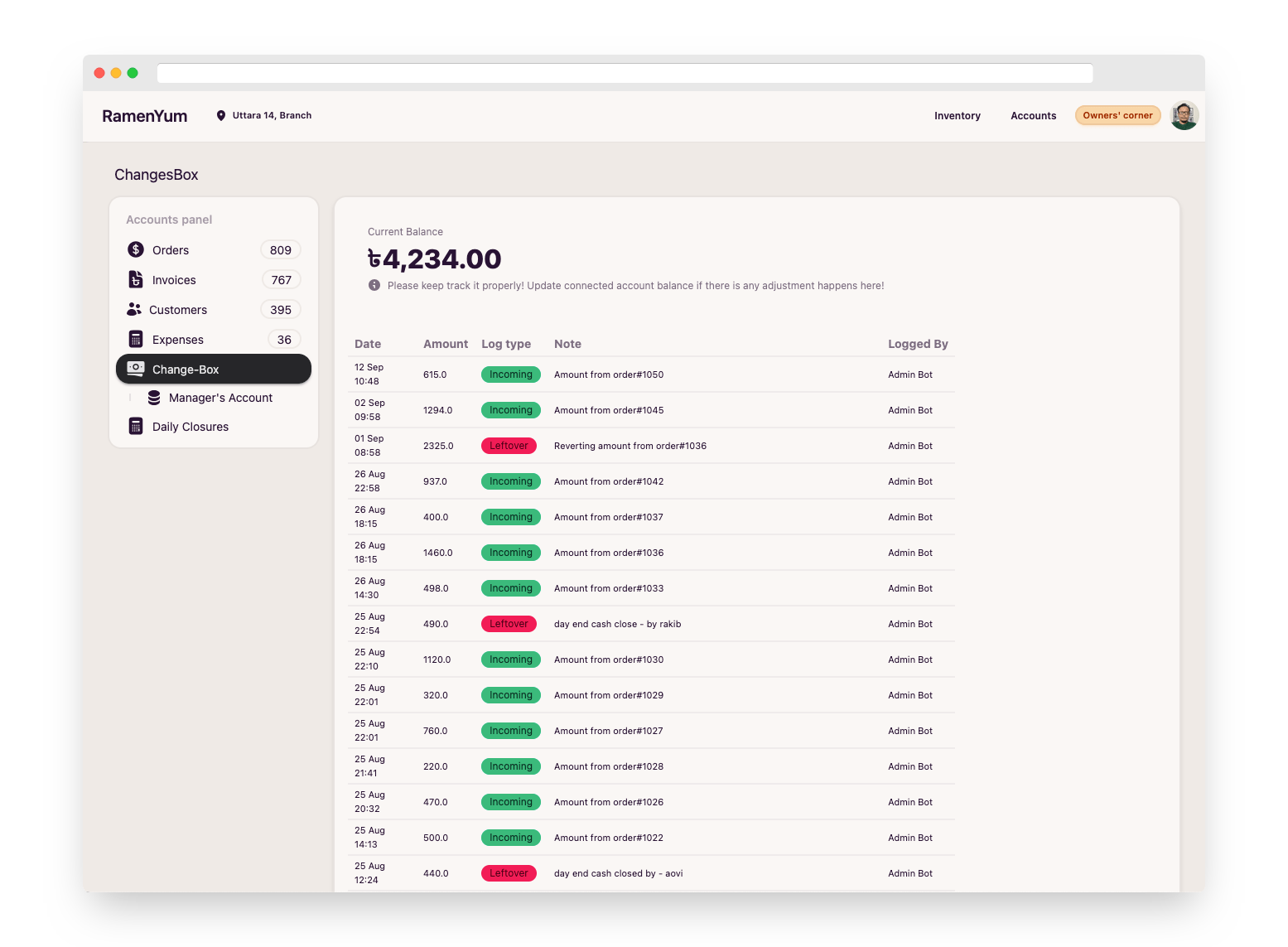Viewport: 1288px width, 947px height.
Task: Select the Orders dollar icon
Action: (134, 249)
